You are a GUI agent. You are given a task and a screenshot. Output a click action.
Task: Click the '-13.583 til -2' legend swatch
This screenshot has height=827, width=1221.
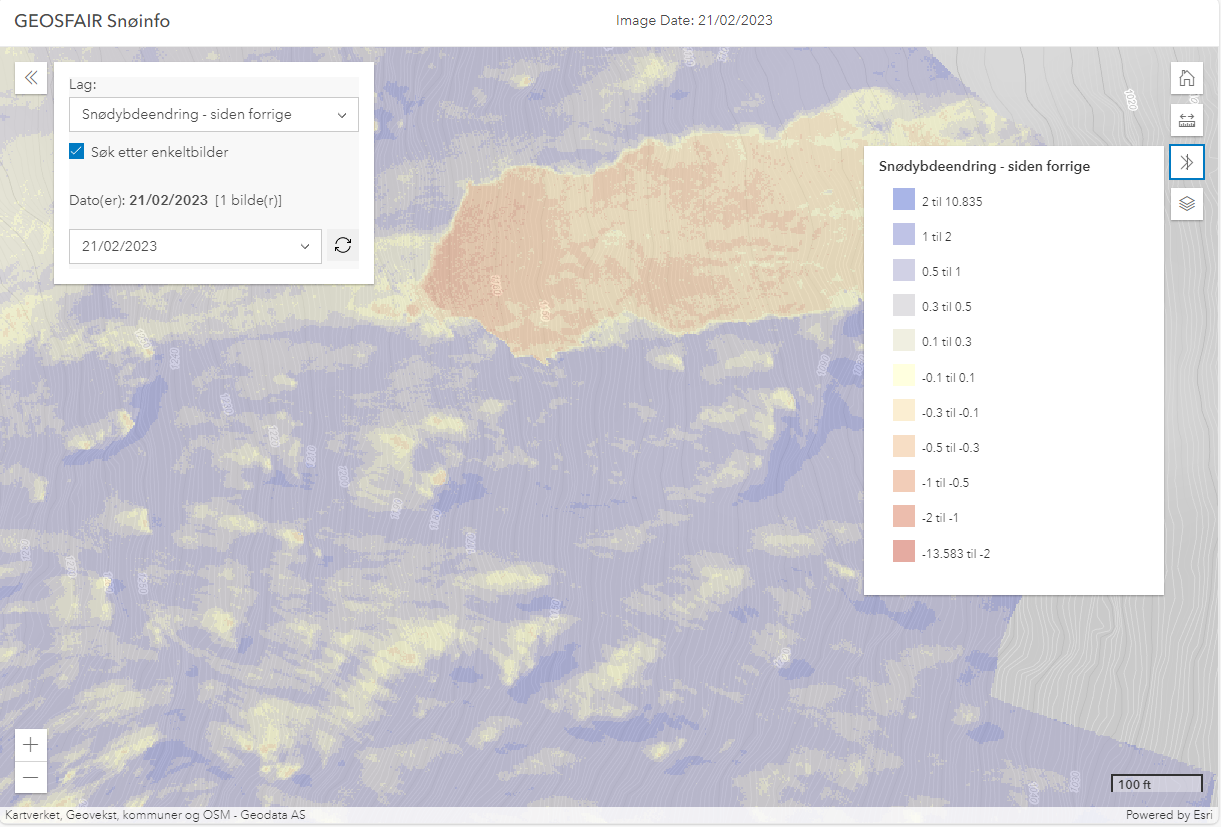[904, 552]
